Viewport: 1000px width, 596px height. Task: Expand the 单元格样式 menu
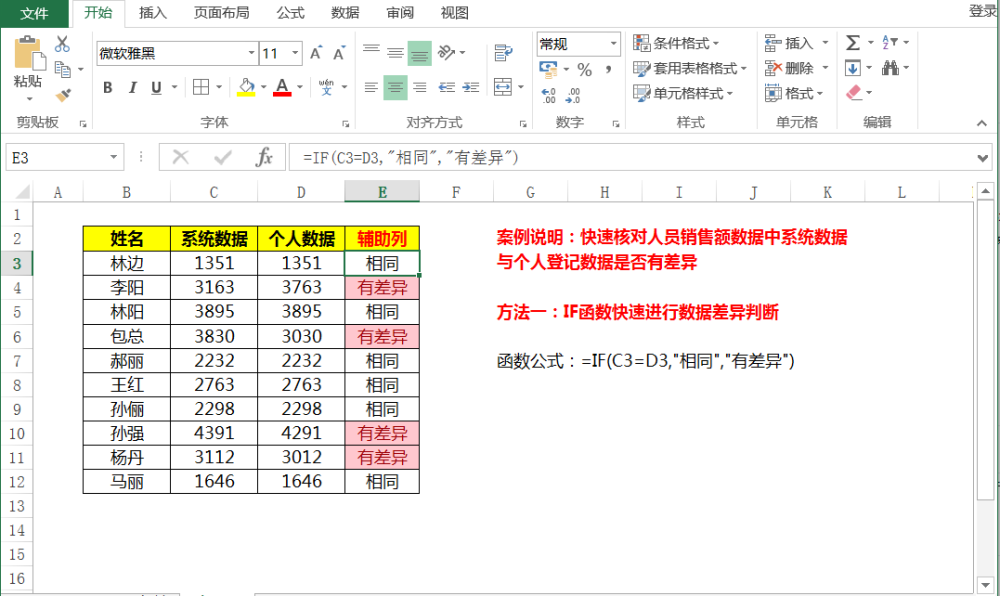tap(683, 93)
